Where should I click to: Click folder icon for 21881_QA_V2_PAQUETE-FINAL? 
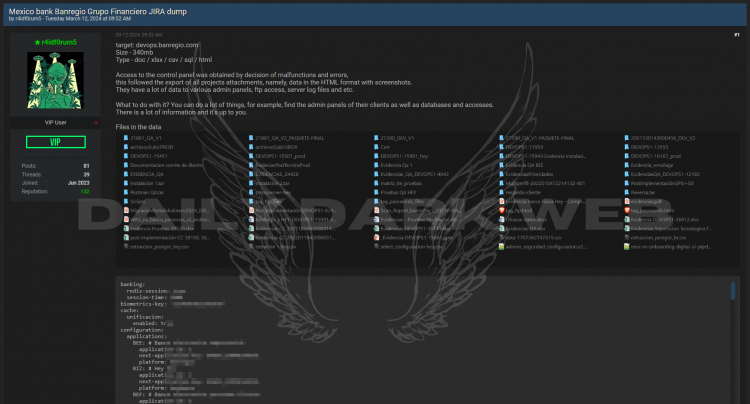click(x=251, y=138)
